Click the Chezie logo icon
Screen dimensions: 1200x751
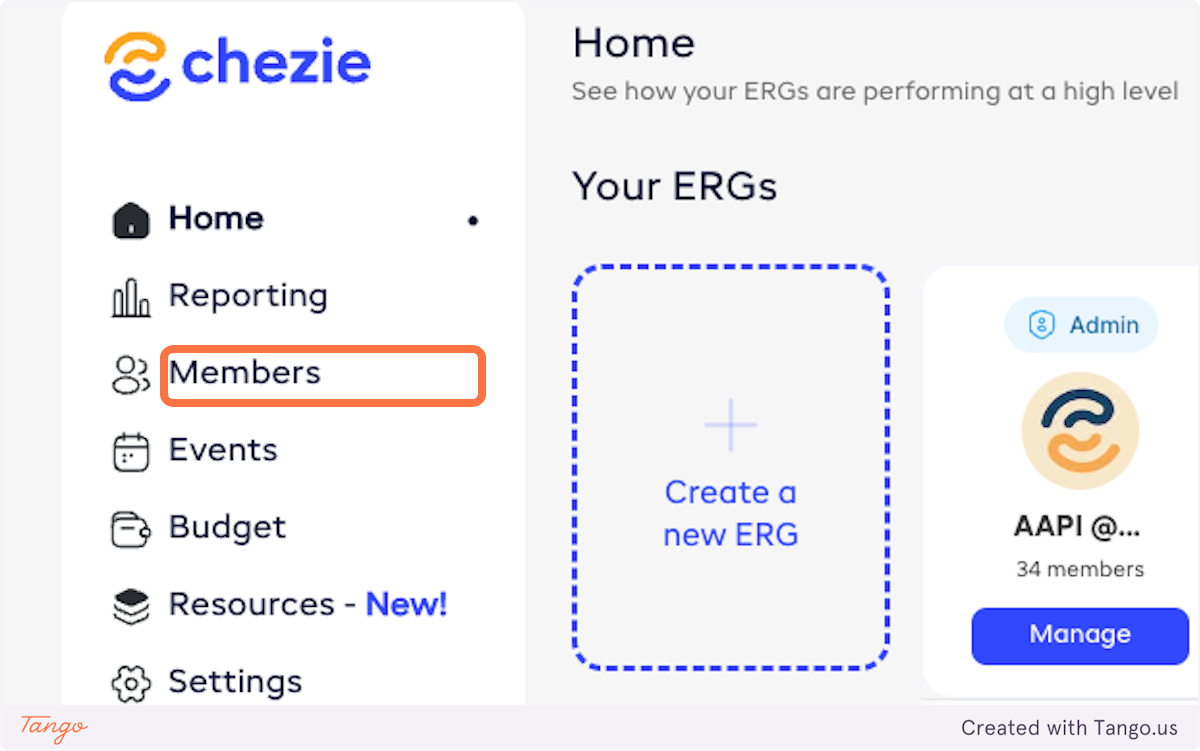[x=137, y=66]
